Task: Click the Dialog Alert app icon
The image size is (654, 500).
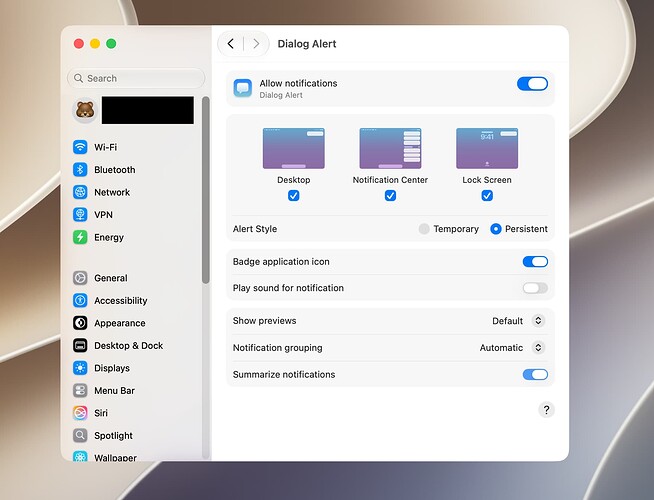Action: pyautogui.click(x=243, y=88)
